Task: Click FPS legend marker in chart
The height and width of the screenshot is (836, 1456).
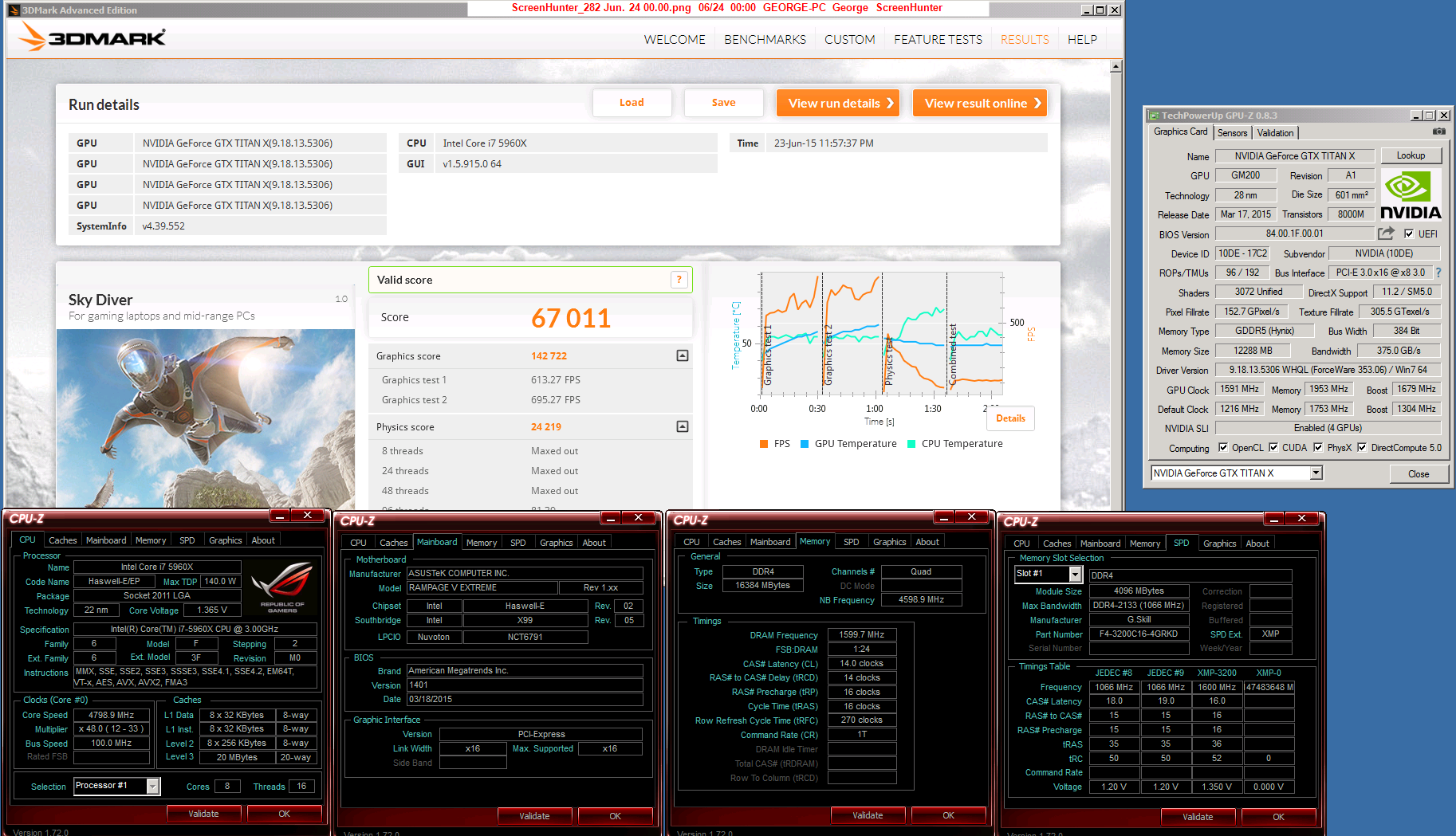Action: tap(764, 444)
